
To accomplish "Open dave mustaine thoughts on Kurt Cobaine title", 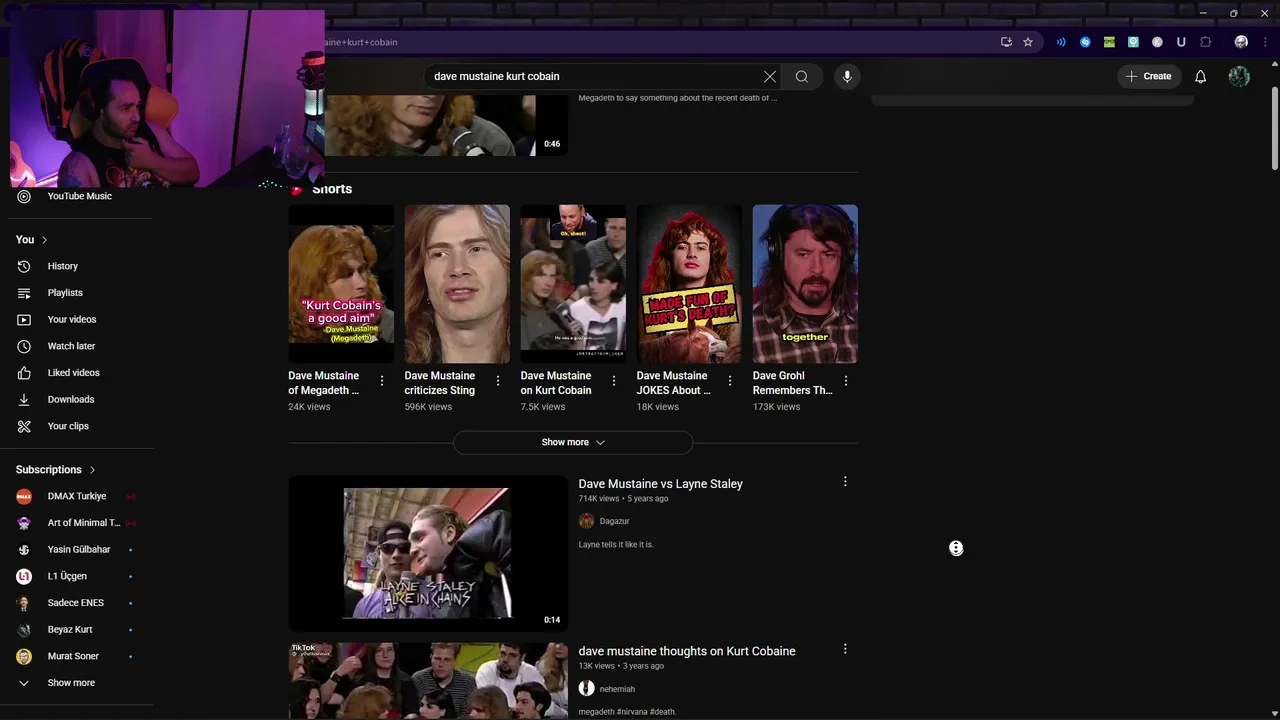I will point(687,651).
